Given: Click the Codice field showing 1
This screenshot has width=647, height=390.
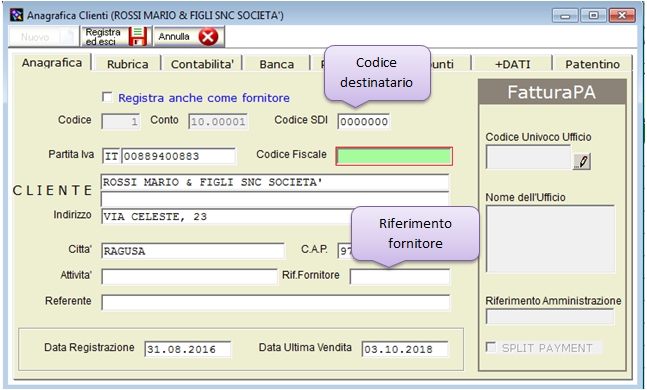Looking at the screenshot, I should (121, 122).
